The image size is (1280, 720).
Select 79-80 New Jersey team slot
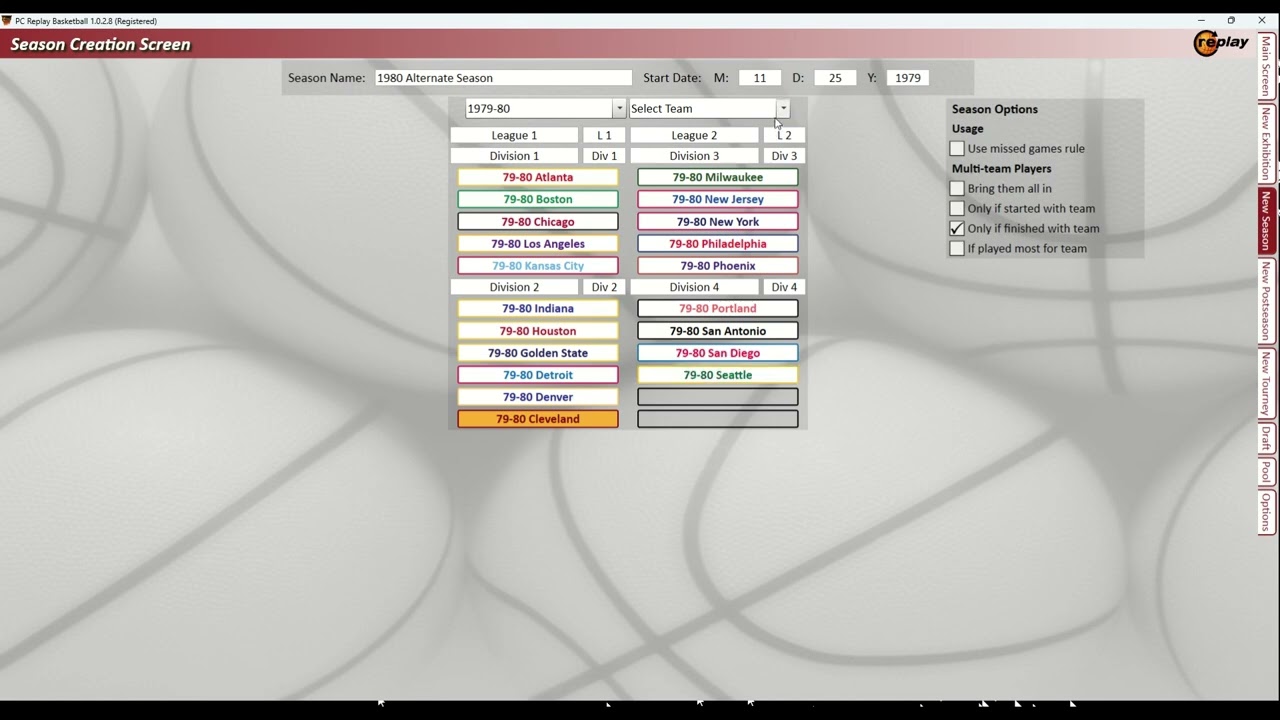click(x=718, y=199)
